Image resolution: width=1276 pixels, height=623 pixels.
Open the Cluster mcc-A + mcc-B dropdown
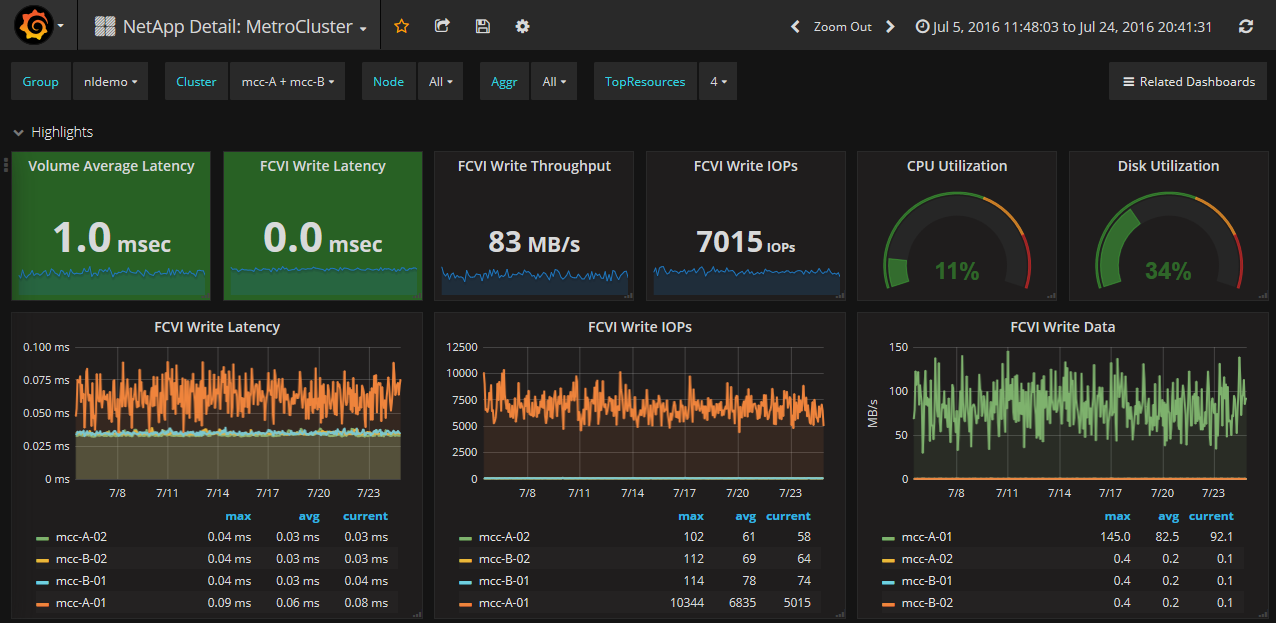[x=287, y=82]
